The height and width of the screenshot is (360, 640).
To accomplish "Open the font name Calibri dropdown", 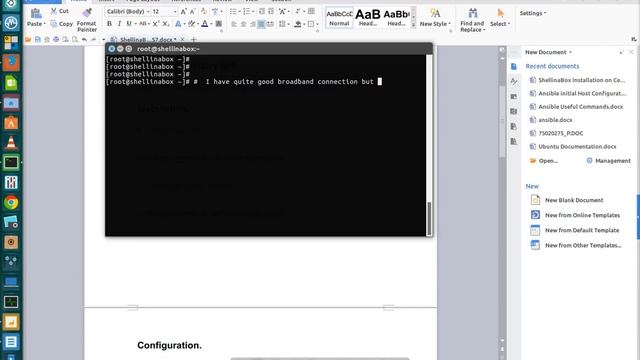I will [148, 12].
